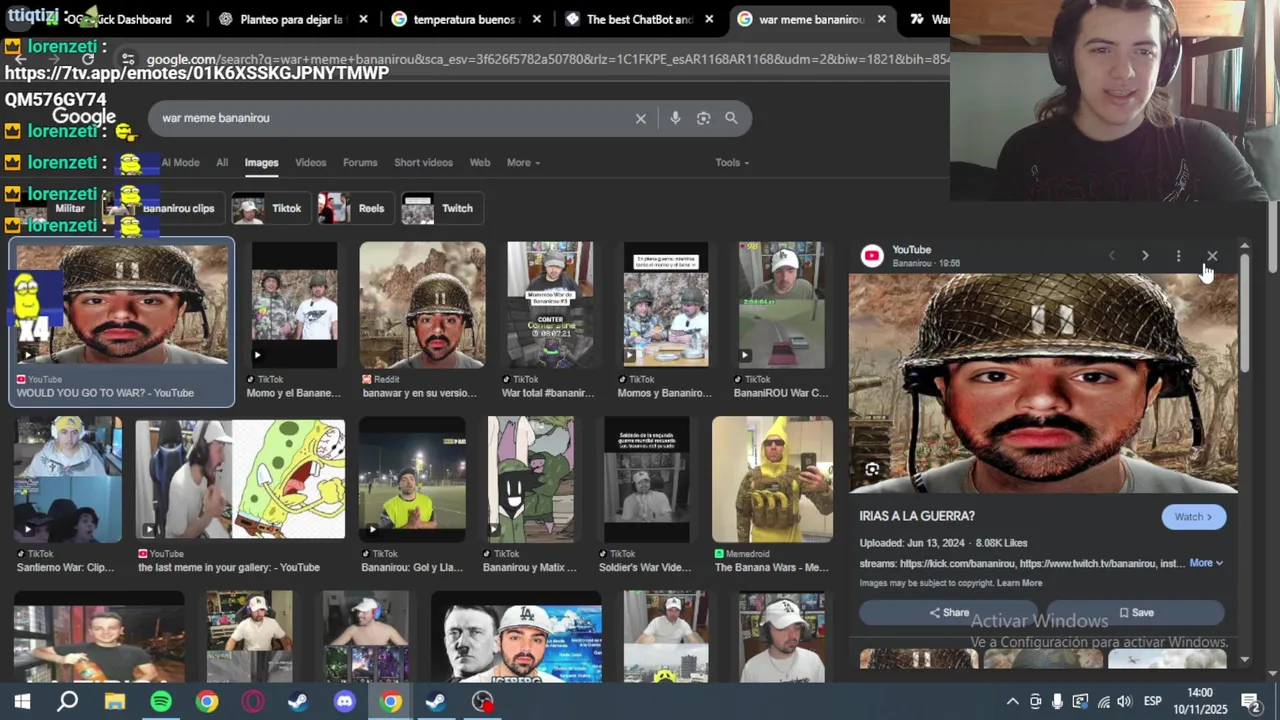
Task: Click the Lens icon on the preview image
Action: 872,469
